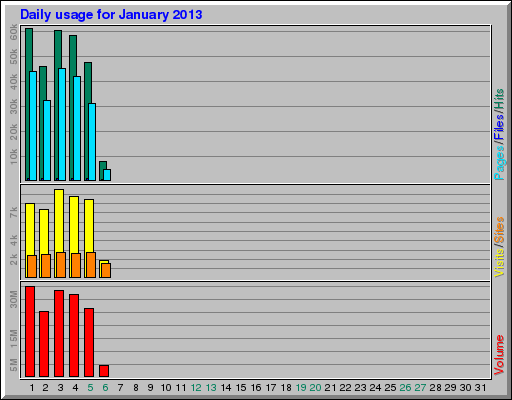Click the short red Volume bar for day 6
The width and height of the screenshot is (512, 400).
(x=104, y=371)
